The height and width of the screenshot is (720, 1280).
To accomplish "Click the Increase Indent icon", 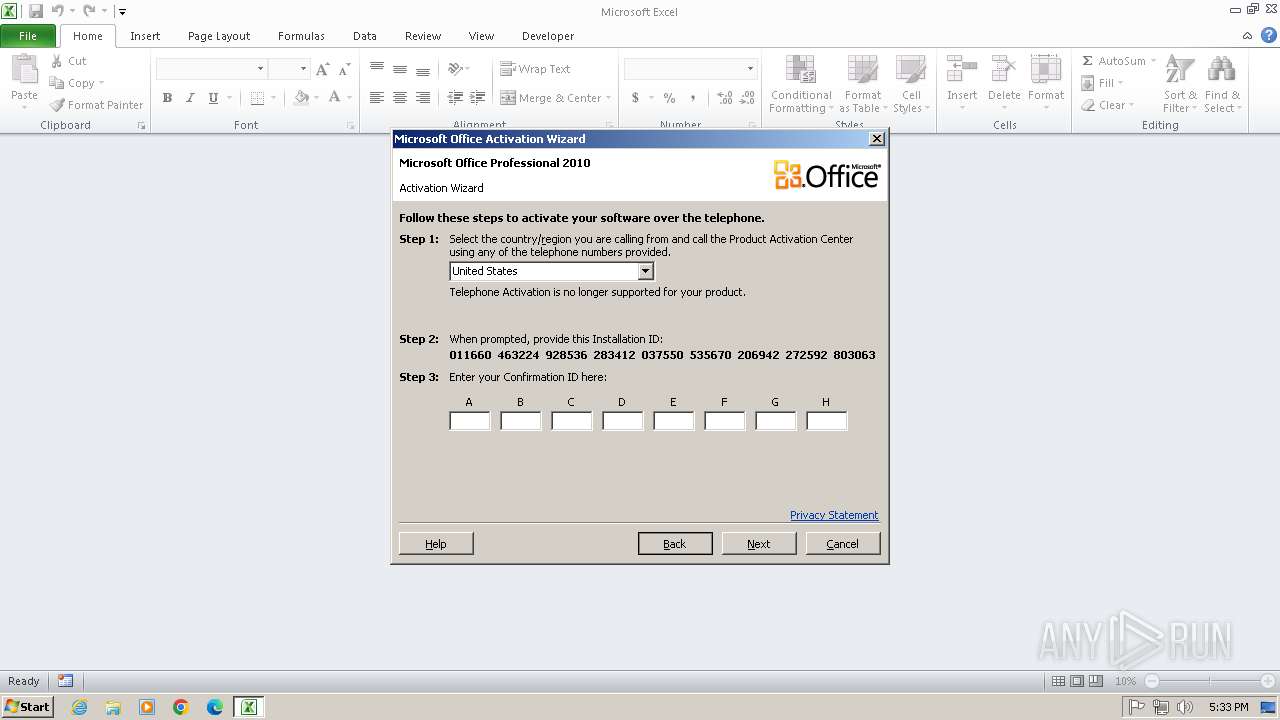I will pos(478,98).
